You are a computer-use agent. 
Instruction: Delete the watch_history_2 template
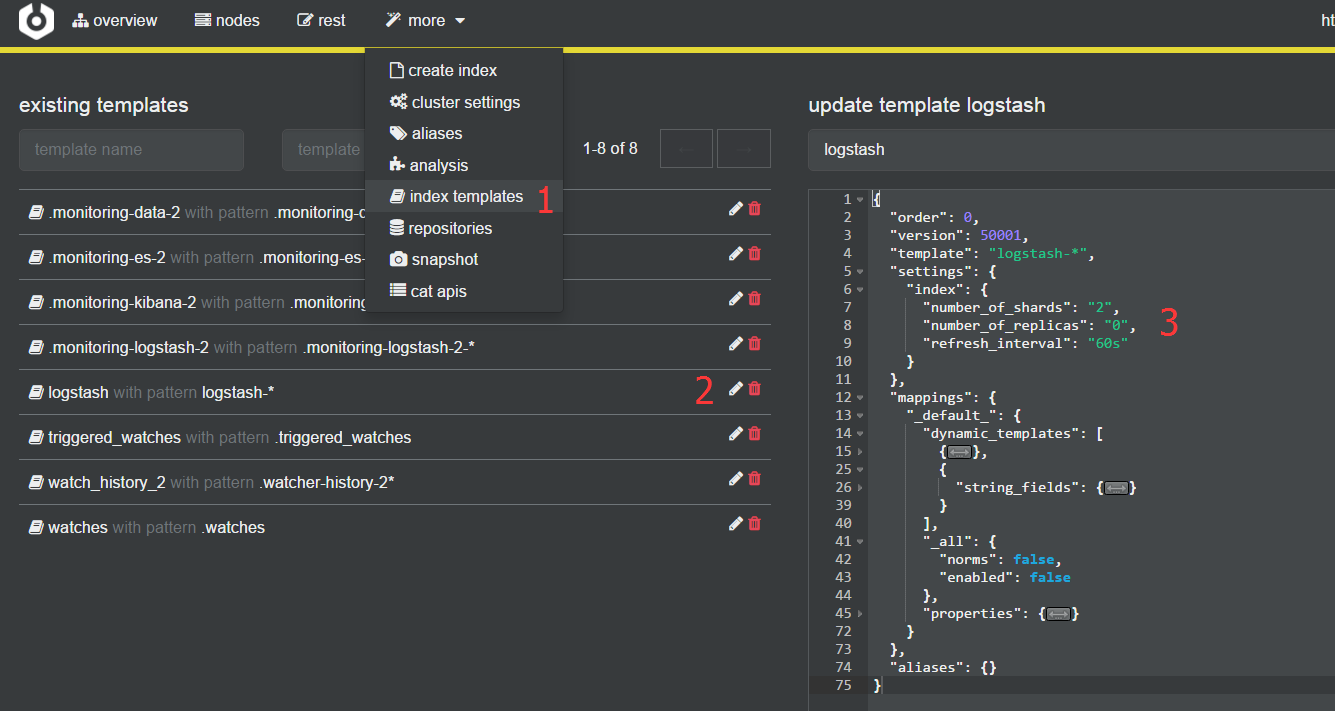coord(755,478)
